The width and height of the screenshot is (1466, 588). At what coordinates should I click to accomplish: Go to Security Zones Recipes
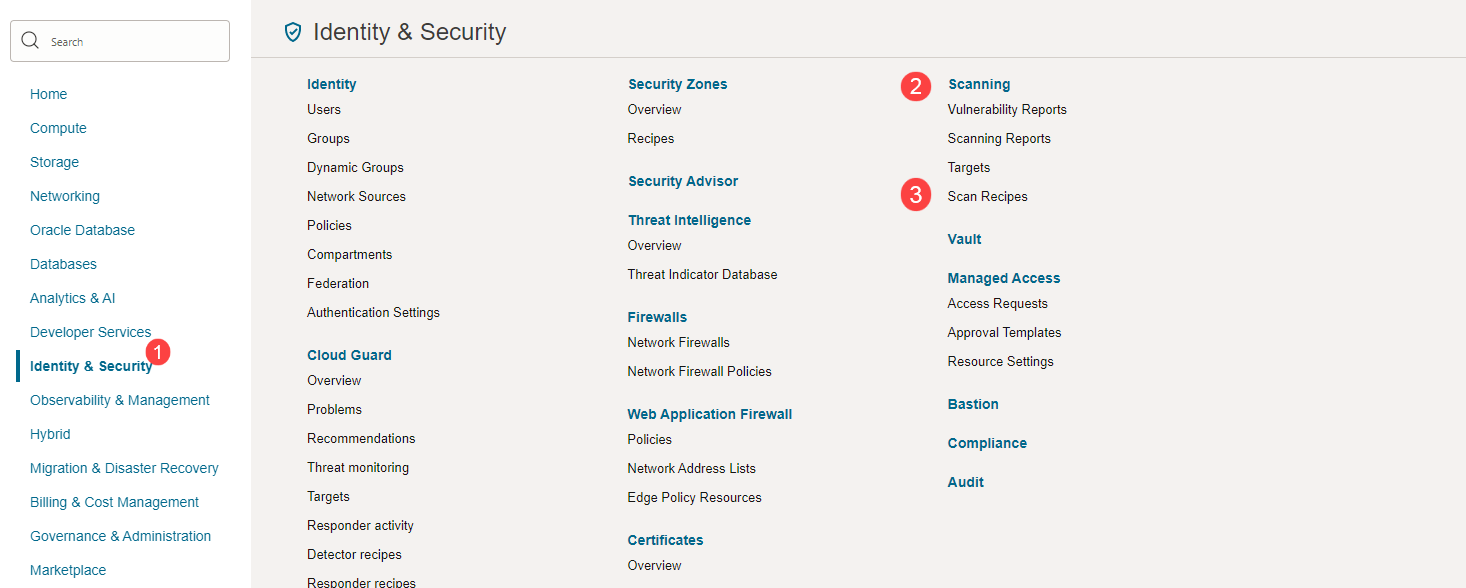coord(651,138)
